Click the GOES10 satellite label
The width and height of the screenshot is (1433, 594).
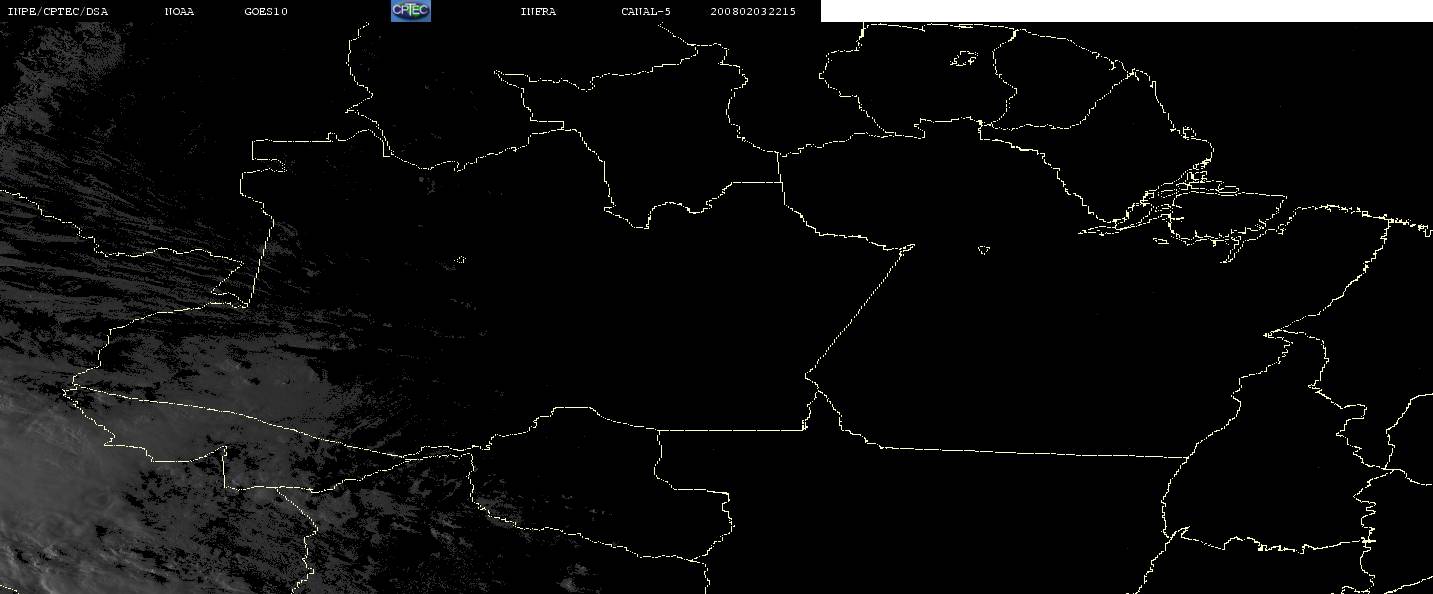tap(266, 12)
